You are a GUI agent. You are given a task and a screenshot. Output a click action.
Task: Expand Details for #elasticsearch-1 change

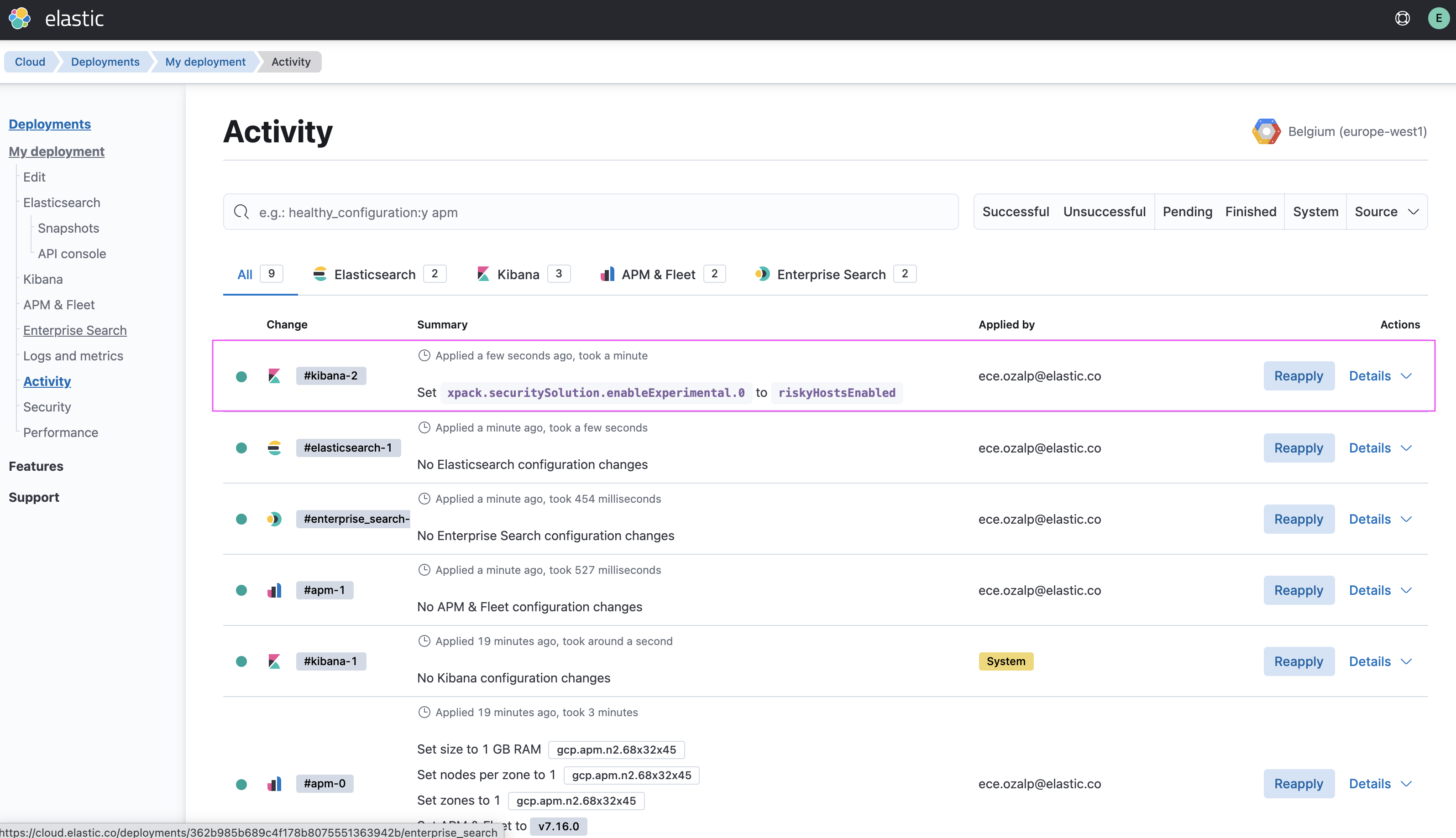(x=1380, y=448)
